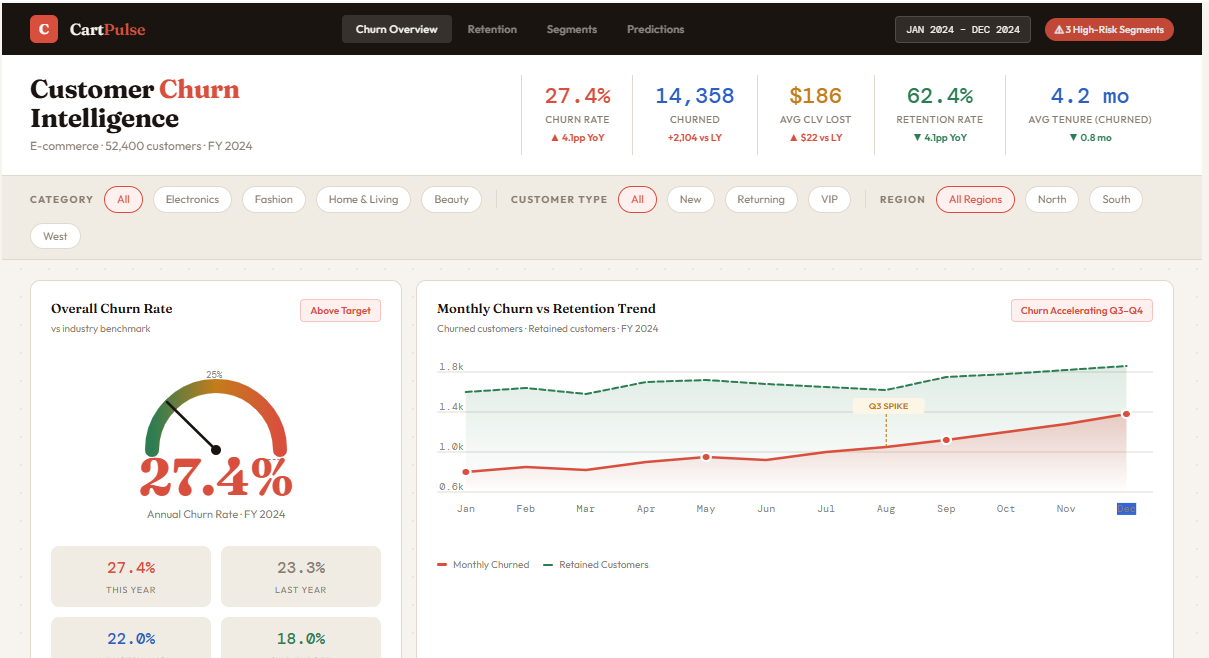Click the churn gauge needle
Screen dimensions: 1209x658
point(192,427)
